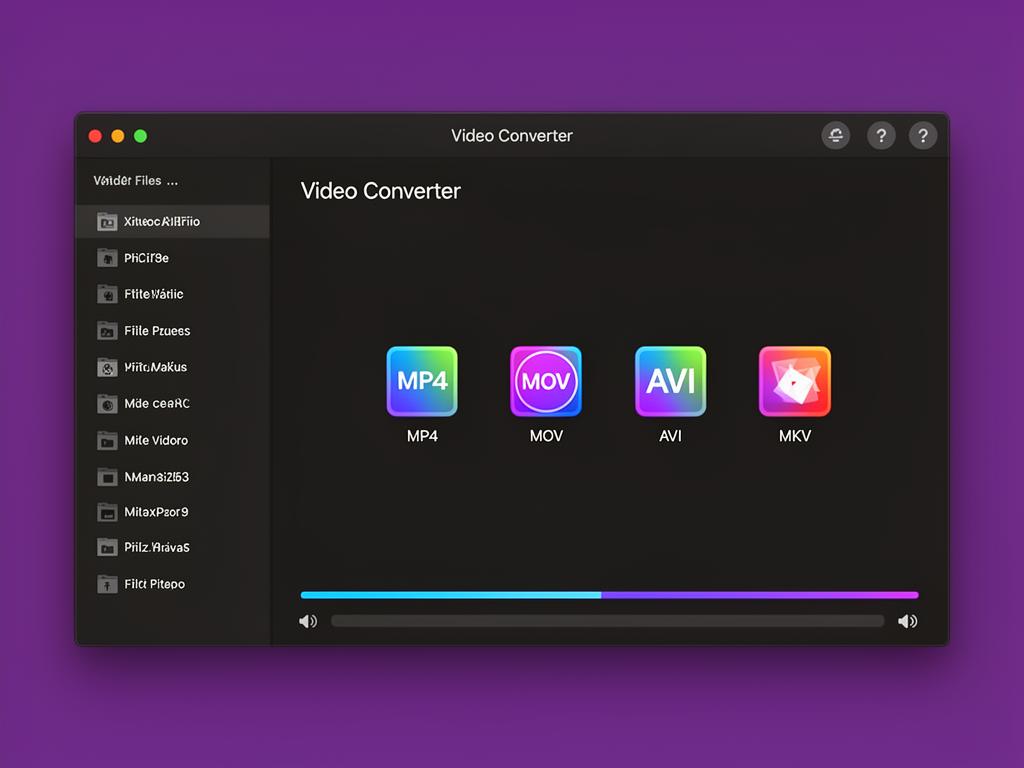Click the right volume speaker toggle
1024x768 pixels.
click(908, 621)
